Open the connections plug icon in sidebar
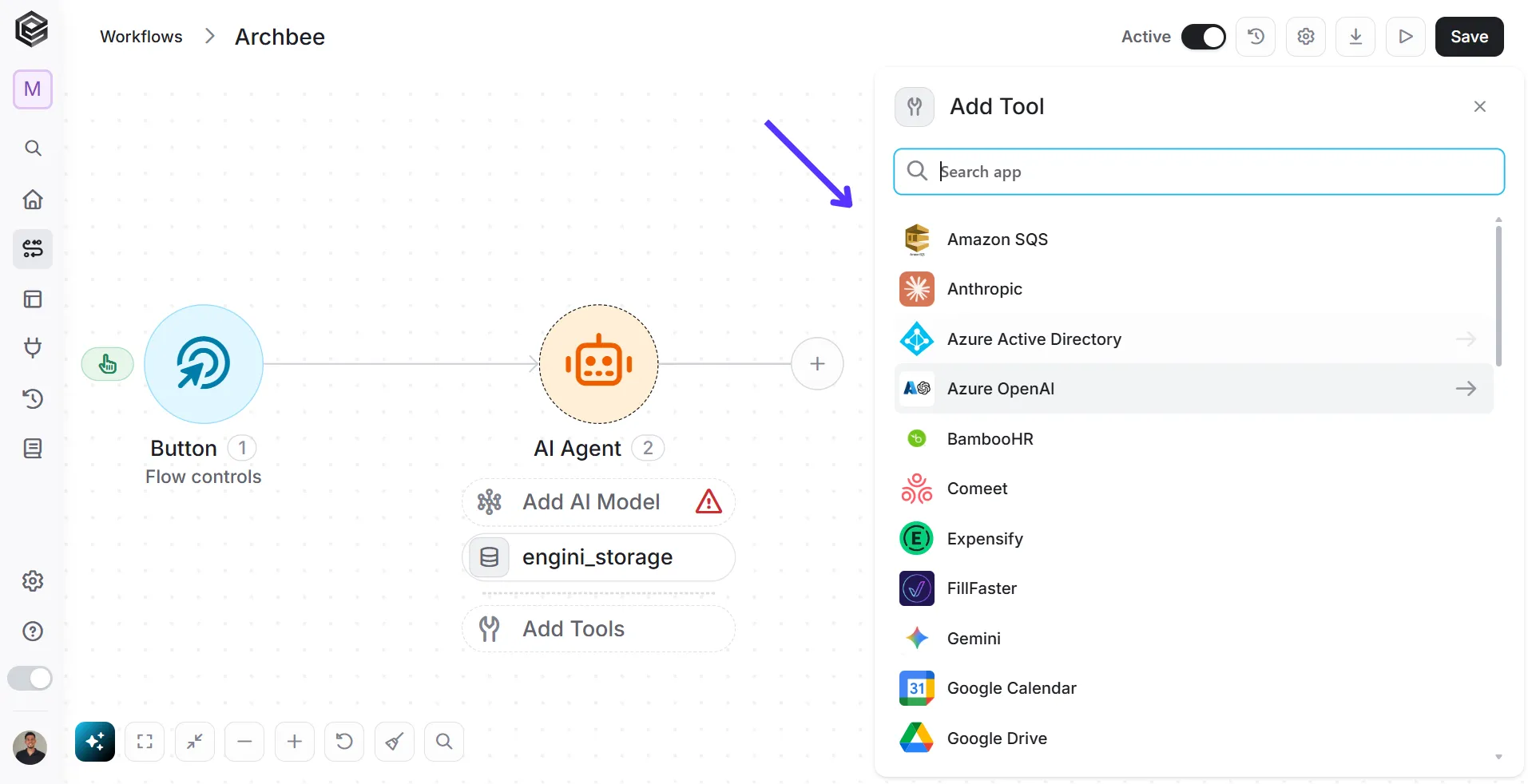 click(33, 348)
